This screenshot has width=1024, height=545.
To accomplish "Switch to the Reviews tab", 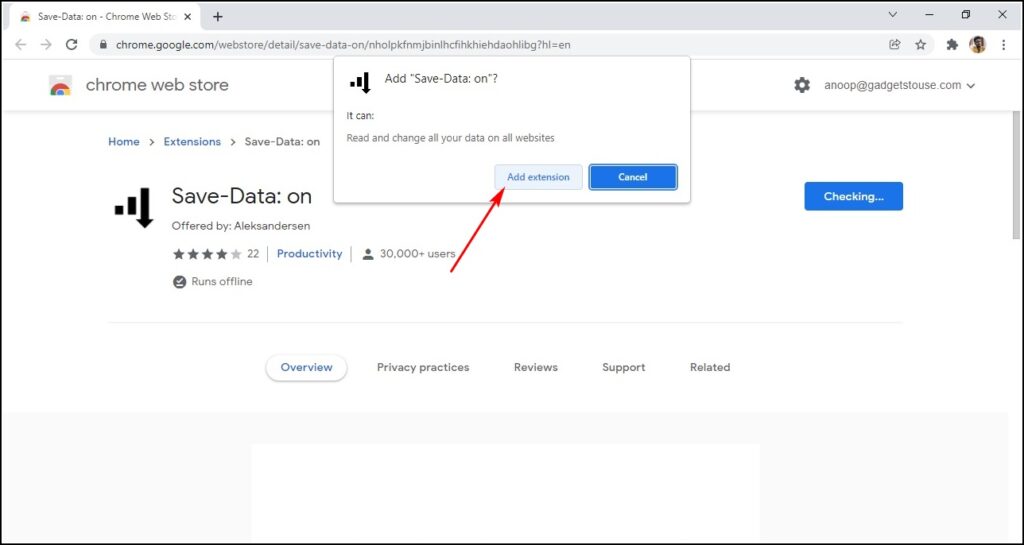I will (x=536, y=367).
